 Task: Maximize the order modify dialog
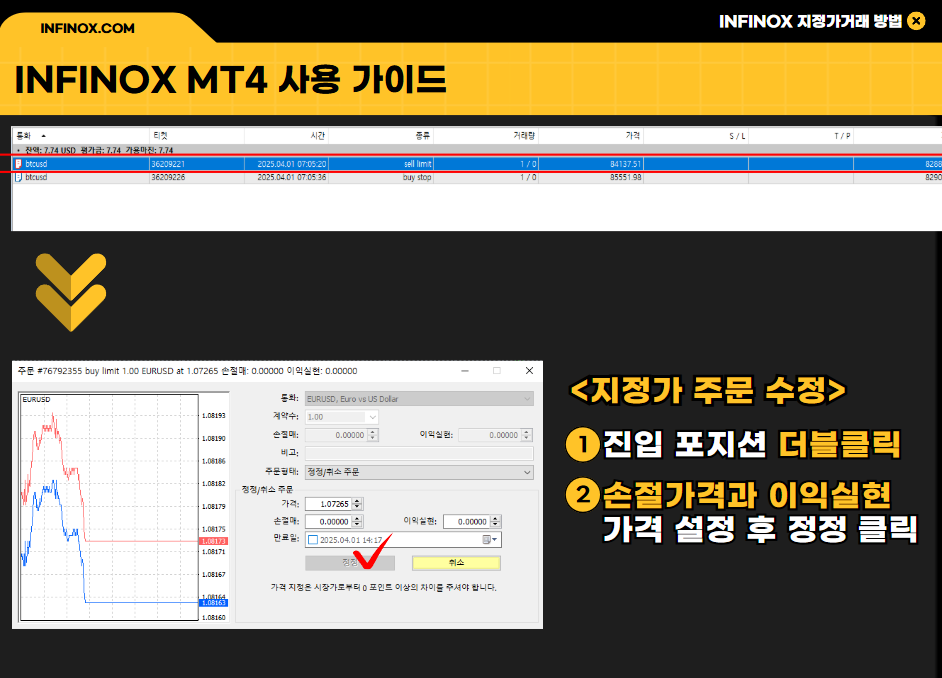pyautogui.click(x=497, y=371)
